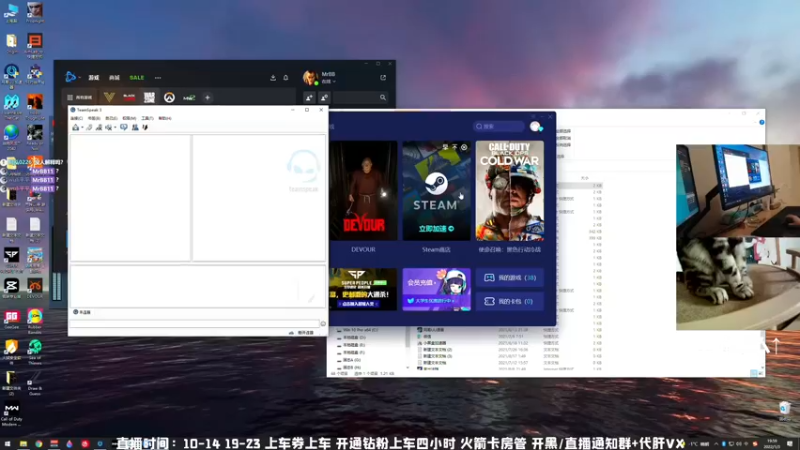Viewport: 800px width, 450px height.
Task: Open Rubber Bandits desktop shortcut
Action: click(x=35, y=321)
